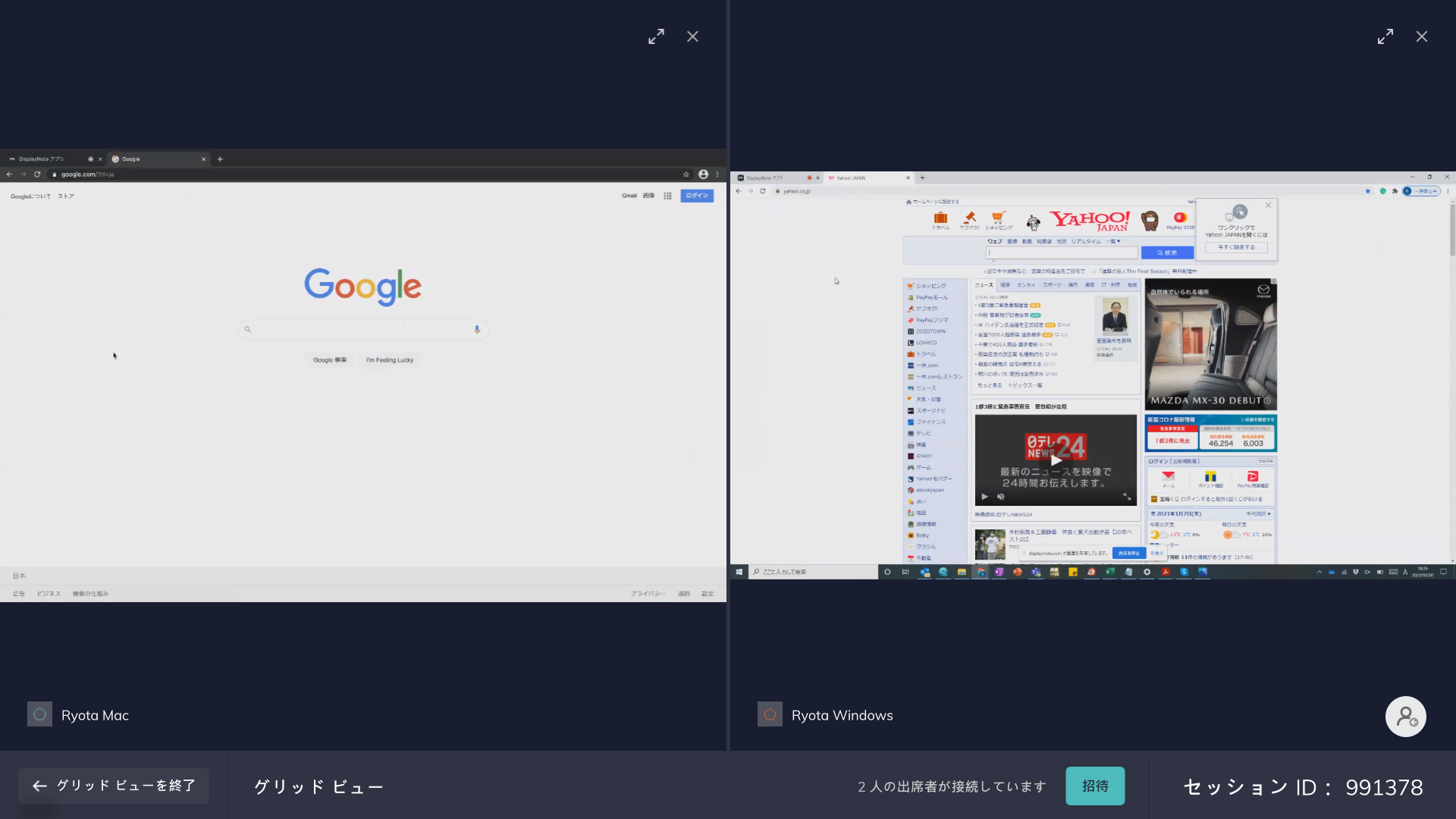Open the Google apps grid icon
Image resolution: width=1456 pixels, height=819 pixels.
[x=667, y=196]
